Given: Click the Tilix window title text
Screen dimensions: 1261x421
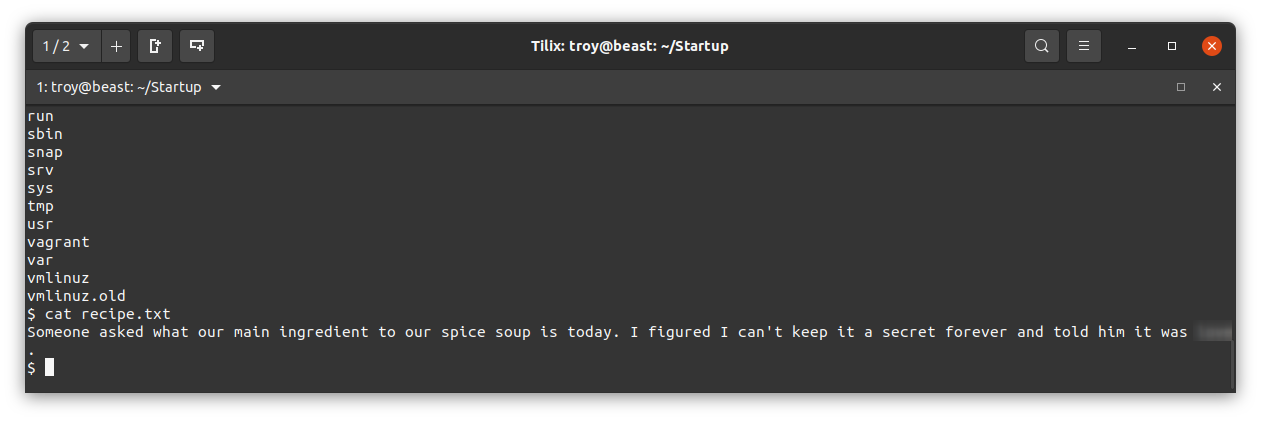Looking at the screenshot, I should click(x=629, y=46).
